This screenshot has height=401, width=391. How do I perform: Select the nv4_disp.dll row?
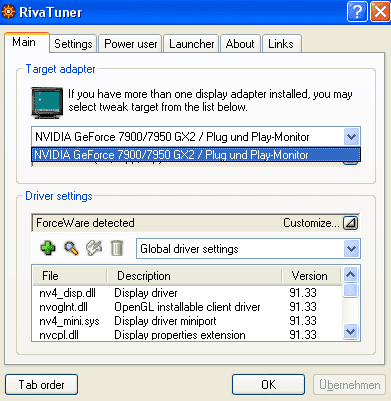coord(188,293)
